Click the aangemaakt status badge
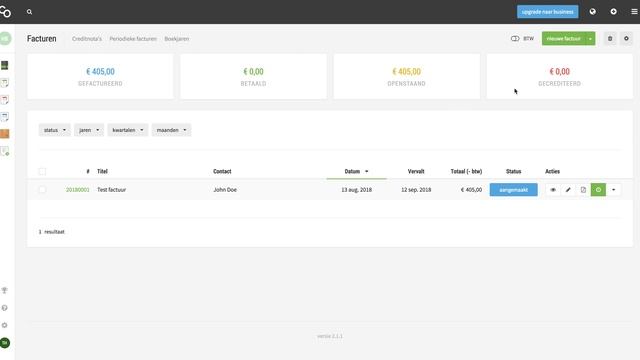Screen dimensions: 640x360 pos(513,190)
